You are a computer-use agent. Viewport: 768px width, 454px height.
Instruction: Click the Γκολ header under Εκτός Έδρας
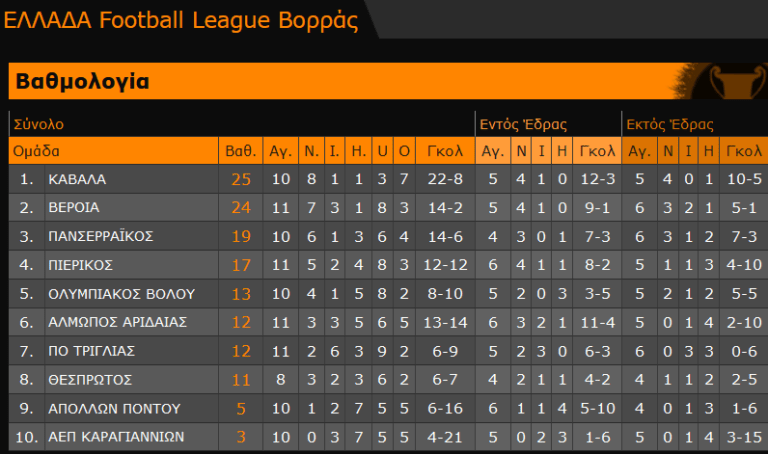coord(744,151)
